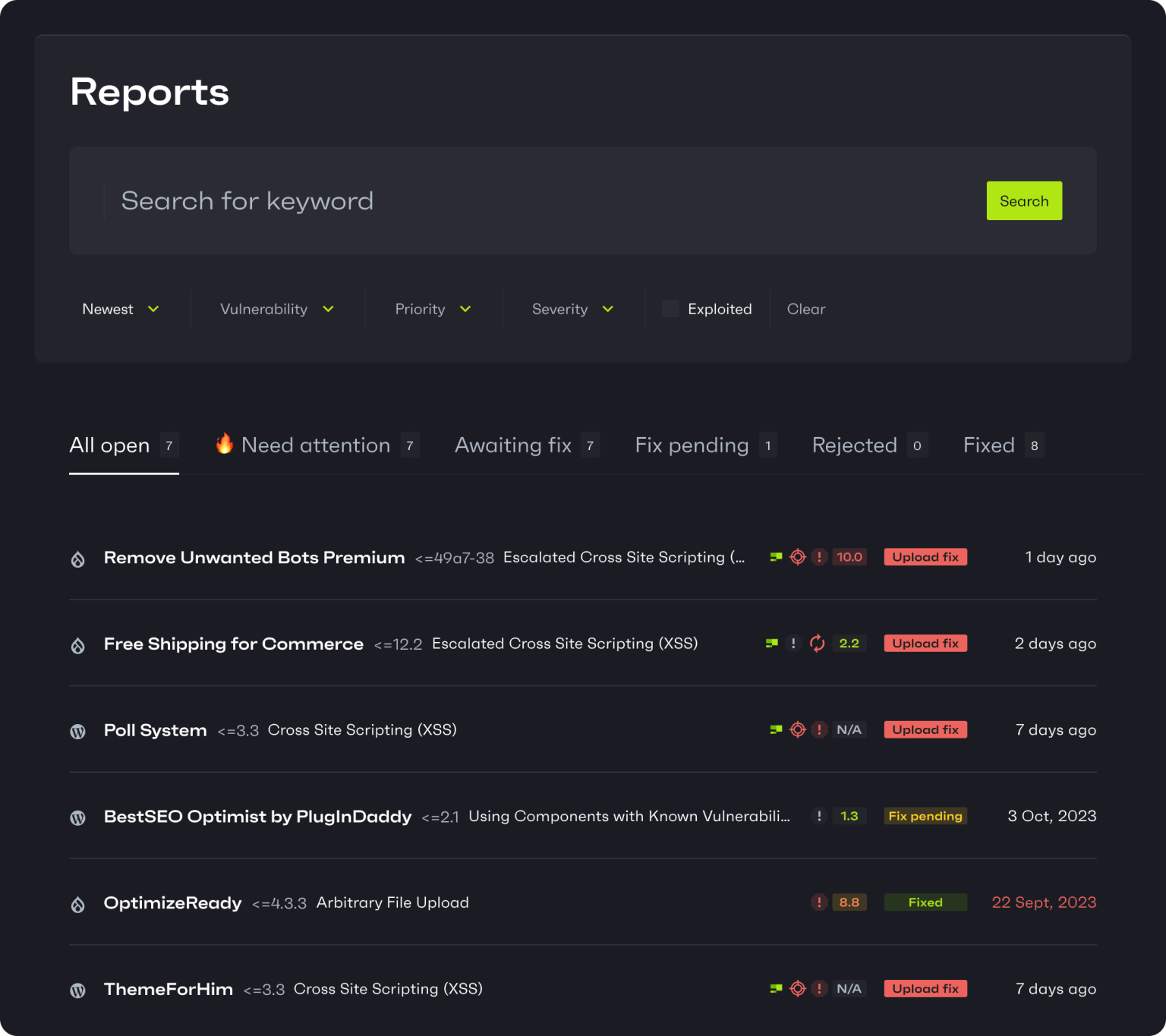Click the 10.0 severity score badge
Viewport: 1166px width, 1036px height.
(849, 556)
